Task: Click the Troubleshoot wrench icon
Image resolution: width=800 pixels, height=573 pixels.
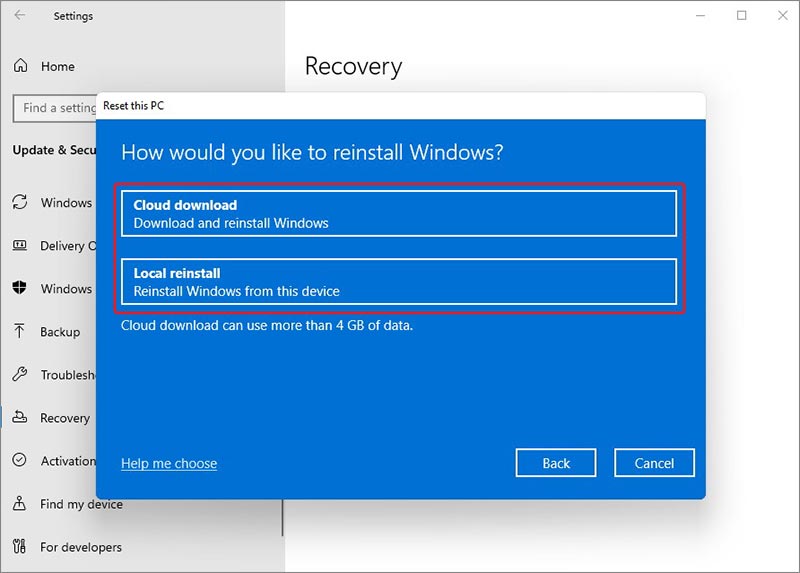Action: pos(20,374)
